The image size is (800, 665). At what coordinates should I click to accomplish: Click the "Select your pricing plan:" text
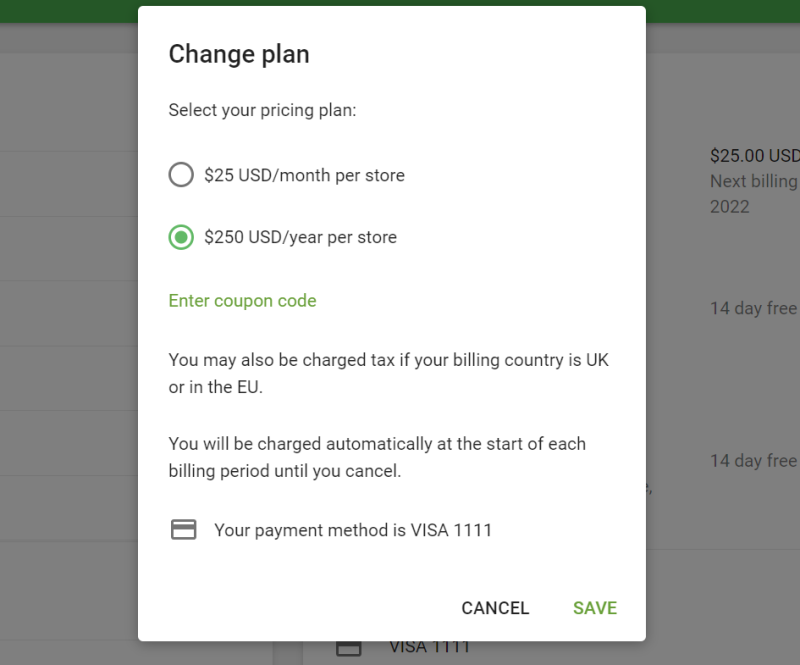tap(262, 110)
